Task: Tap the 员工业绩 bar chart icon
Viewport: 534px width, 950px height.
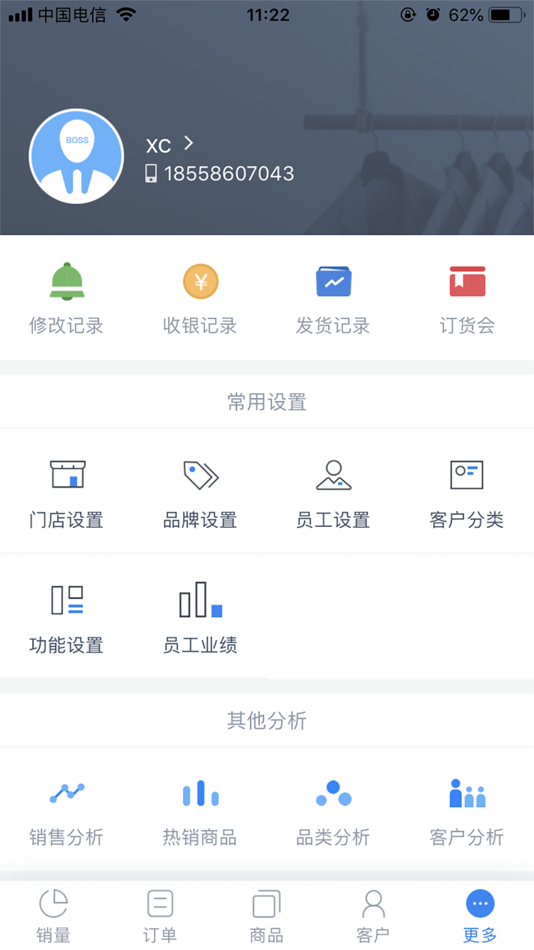Action: pos(201,599)
